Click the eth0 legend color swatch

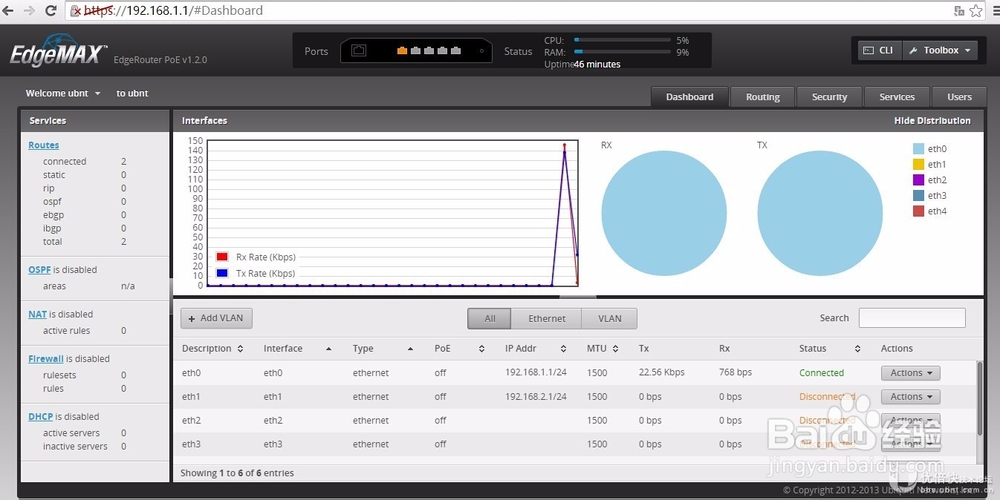pyautogui.click(x=918, y=149)
